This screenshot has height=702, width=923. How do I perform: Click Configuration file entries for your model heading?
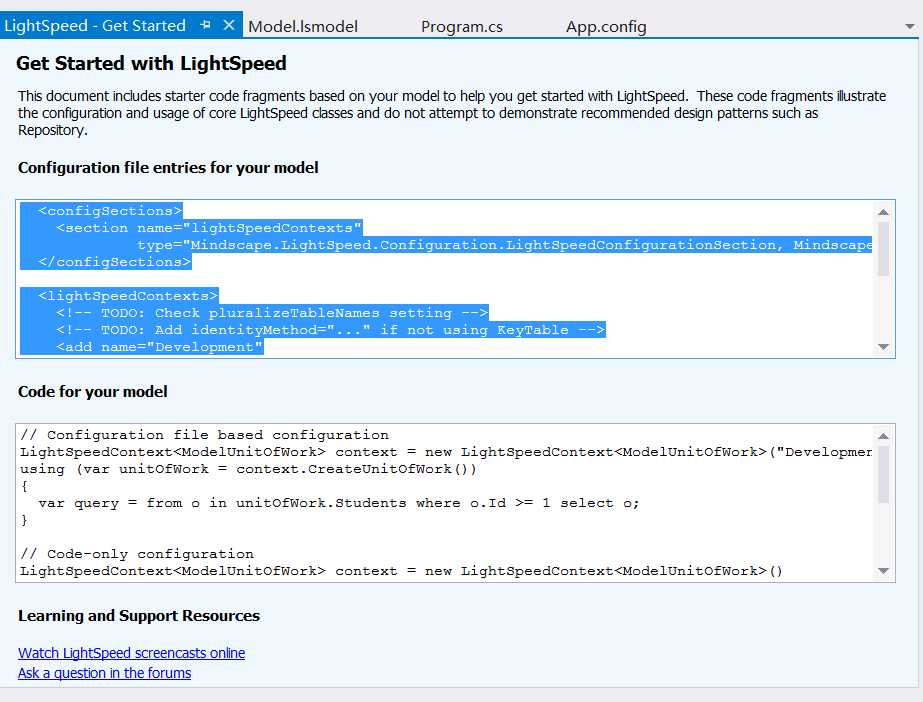click(x=168, y=168)
